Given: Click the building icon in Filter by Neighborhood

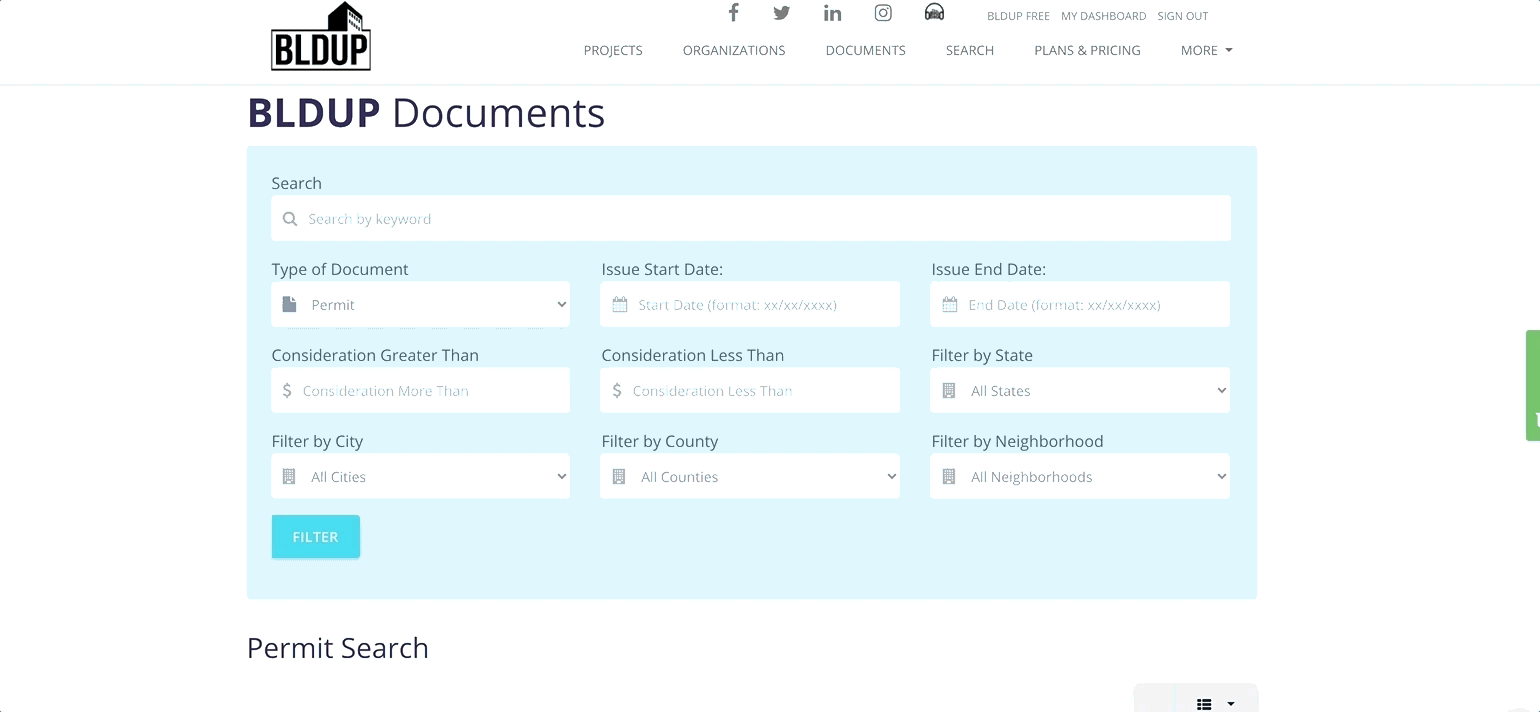Looking at the screenshot, I should click(949, 477).
